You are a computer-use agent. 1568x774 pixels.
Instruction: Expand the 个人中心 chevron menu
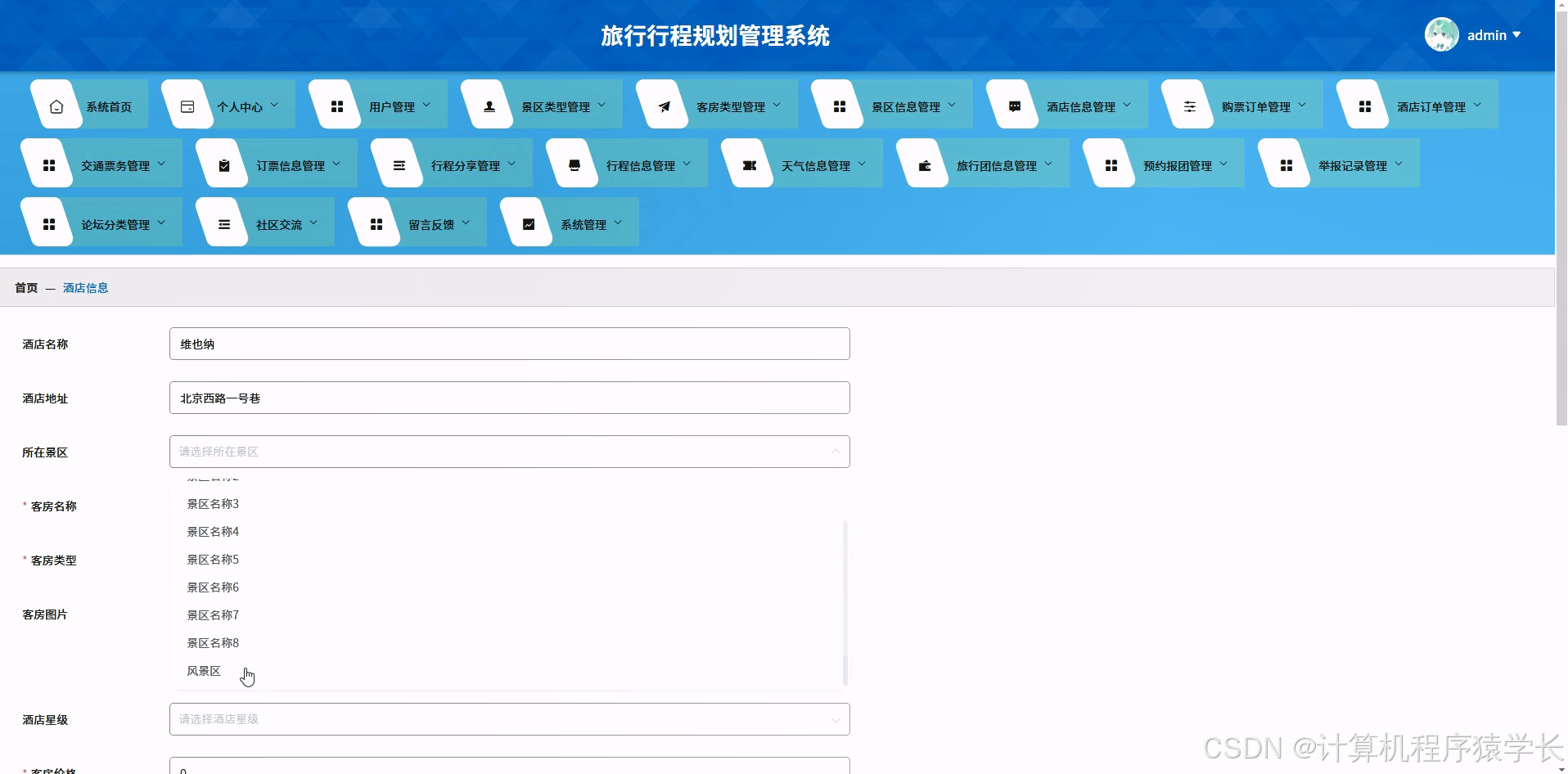[x=276, y=104]
